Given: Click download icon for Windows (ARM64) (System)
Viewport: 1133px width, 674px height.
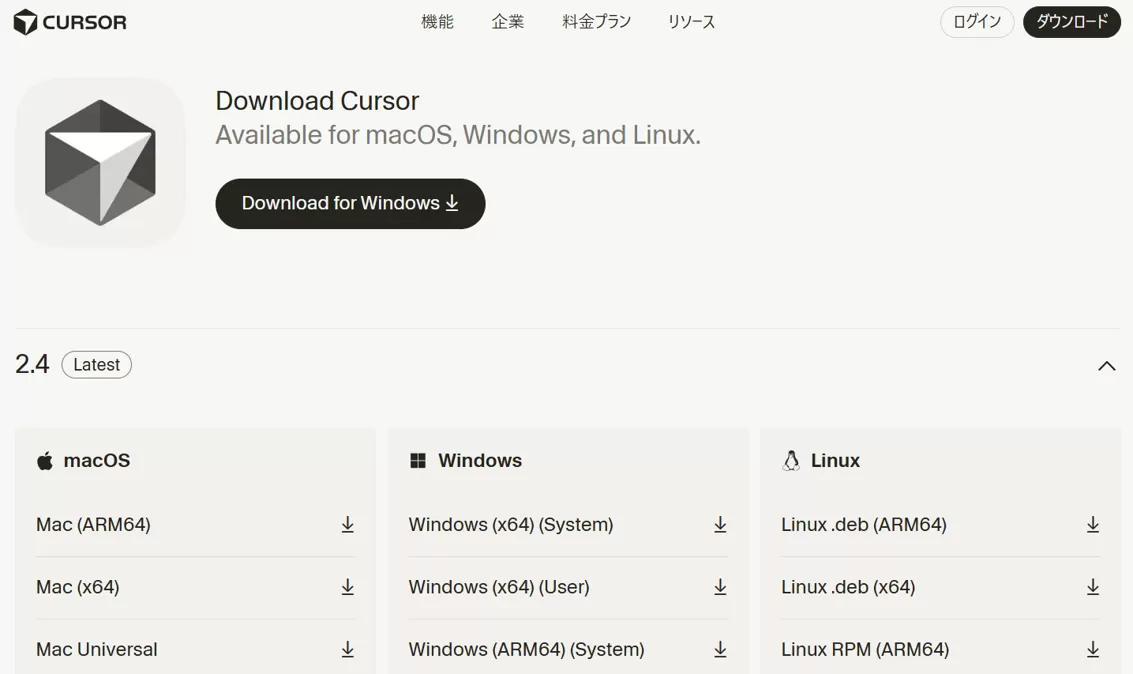Looking at the screenshot, I should pos(720,649).
